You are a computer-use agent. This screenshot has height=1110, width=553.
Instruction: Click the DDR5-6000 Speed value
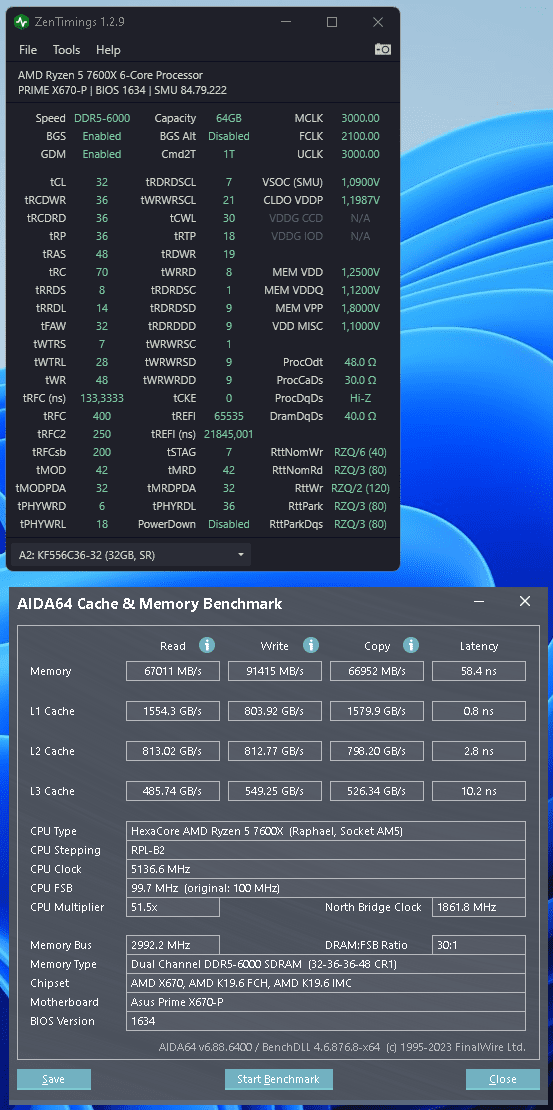click(x=102, y=118)
